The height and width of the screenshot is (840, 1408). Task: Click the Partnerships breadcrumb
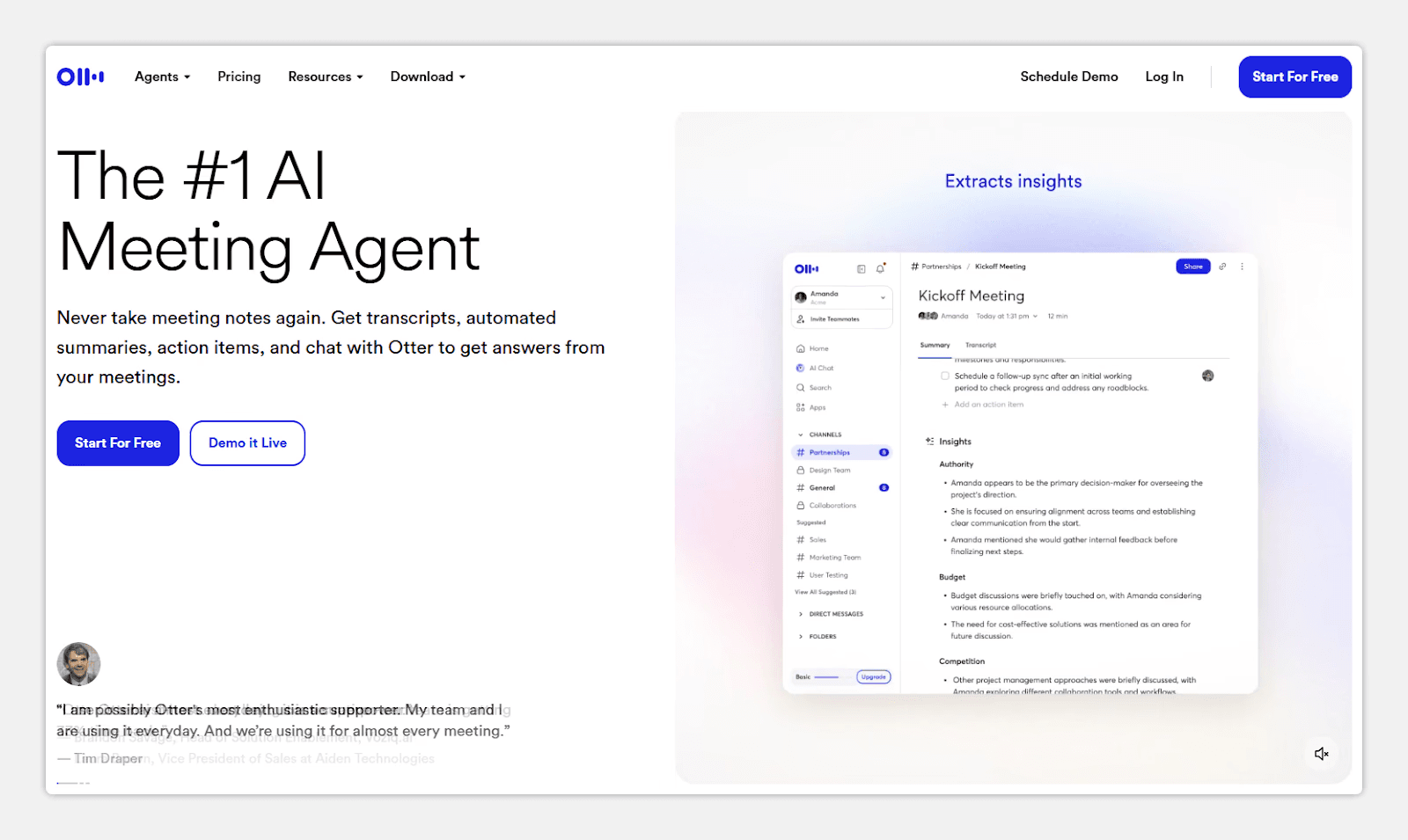tap(936, 267)
